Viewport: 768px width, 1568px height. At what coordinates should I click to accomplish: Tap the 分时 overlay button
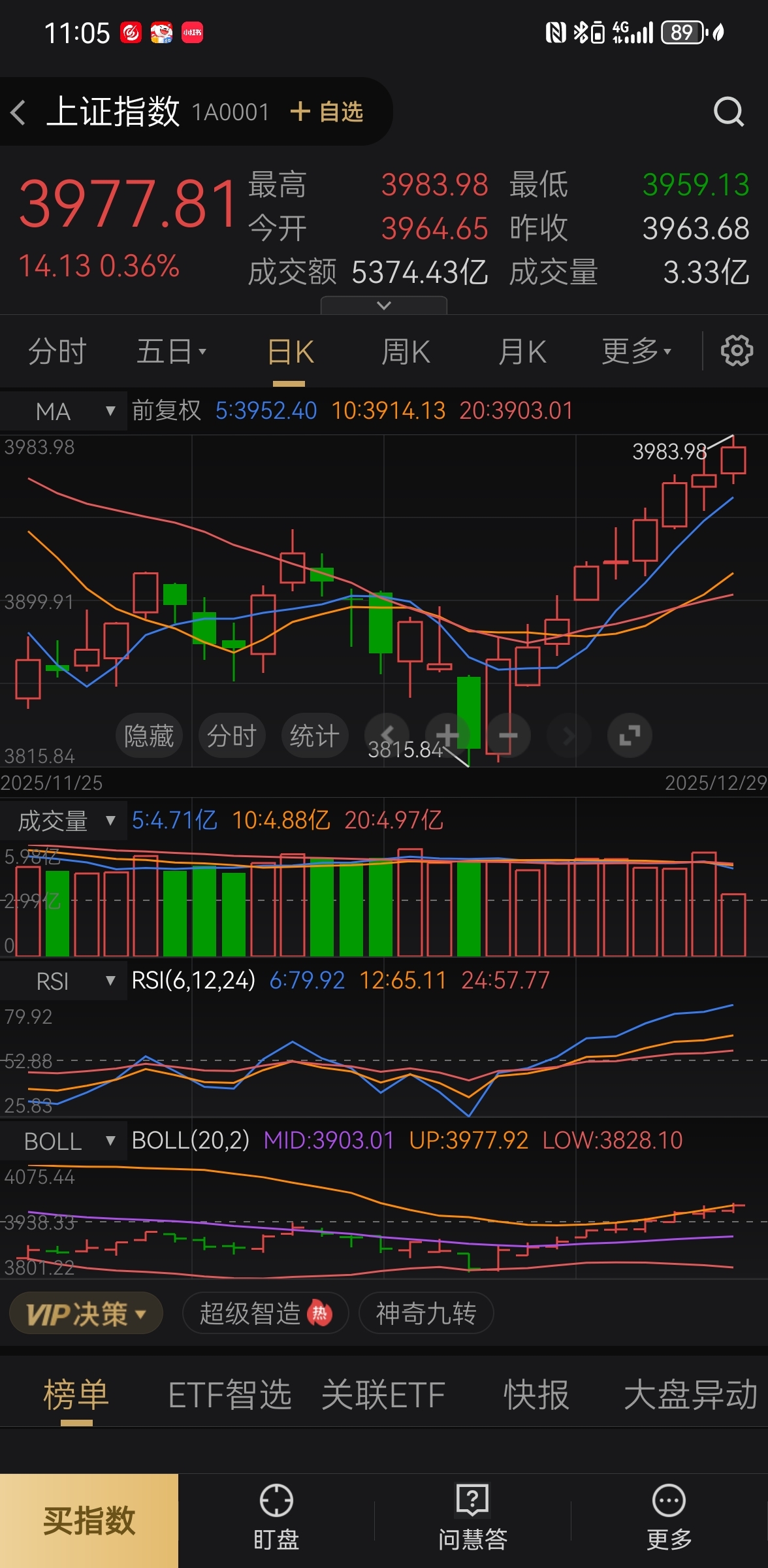coord(231,736)
